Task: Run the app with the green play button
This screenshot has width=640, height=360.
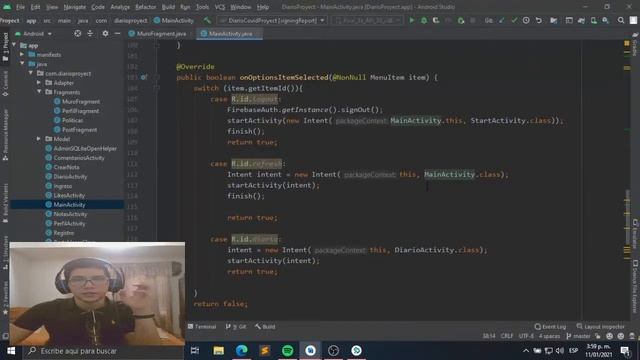Action: tap(411, 20)
